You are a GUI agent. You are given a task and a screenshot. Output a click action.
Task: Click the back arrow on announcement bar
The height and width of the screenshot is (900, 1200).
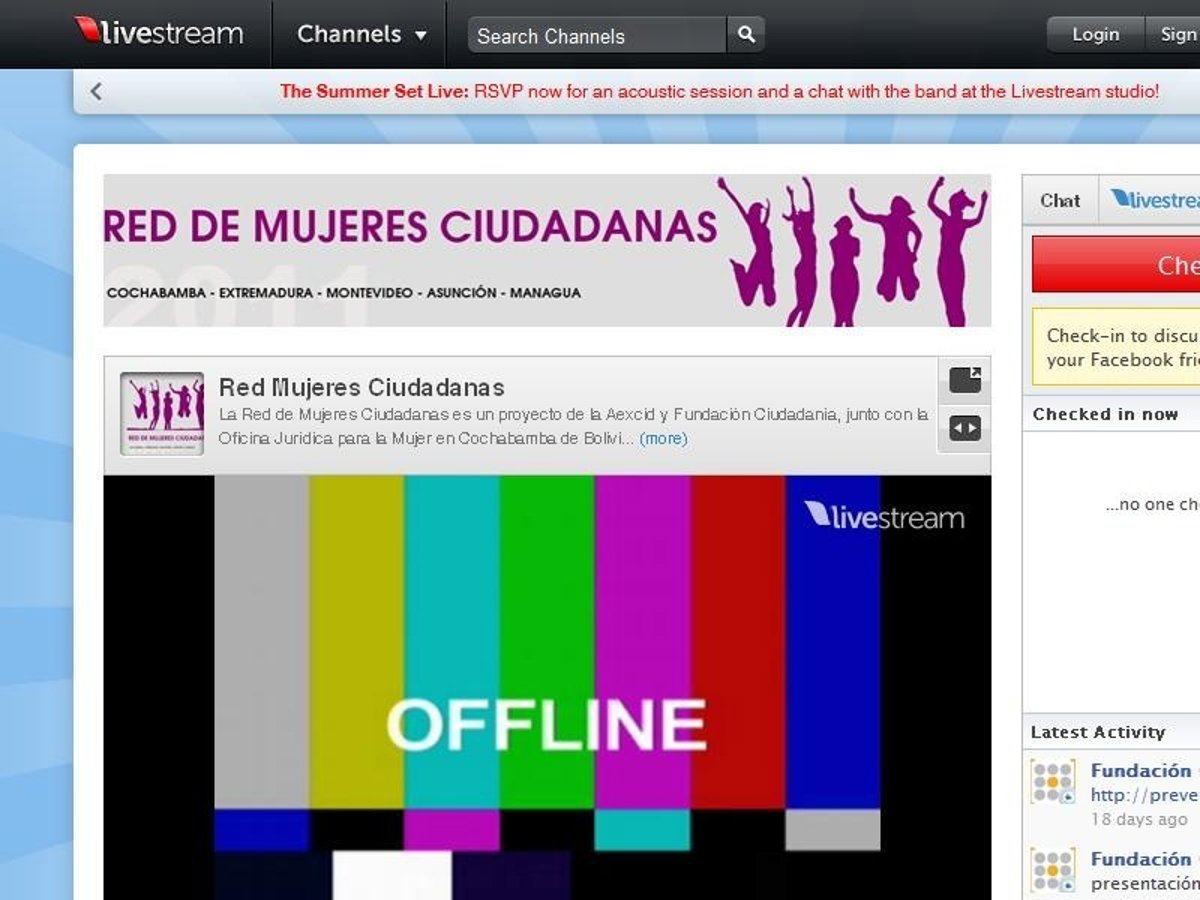[x=96, y=92]
